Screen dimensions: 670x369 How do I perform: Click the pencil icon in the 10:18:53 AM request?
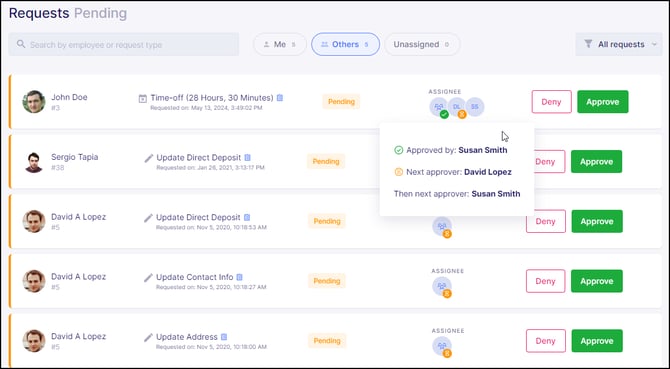(148, 218)
